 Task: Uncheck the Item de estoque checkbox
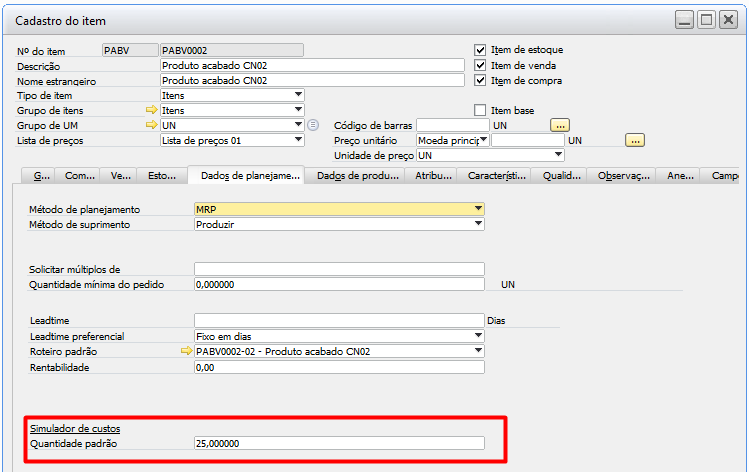click(480, 49)
